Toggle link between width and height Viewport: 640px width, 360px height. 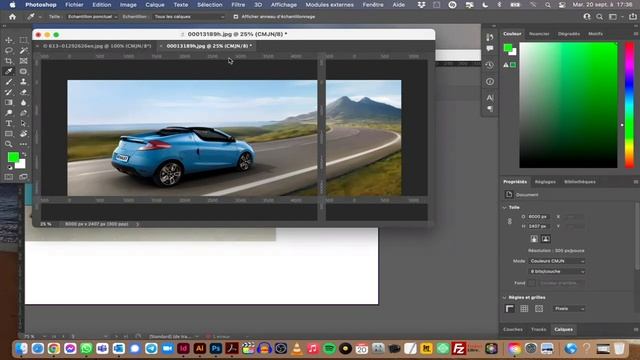point(509,221)
